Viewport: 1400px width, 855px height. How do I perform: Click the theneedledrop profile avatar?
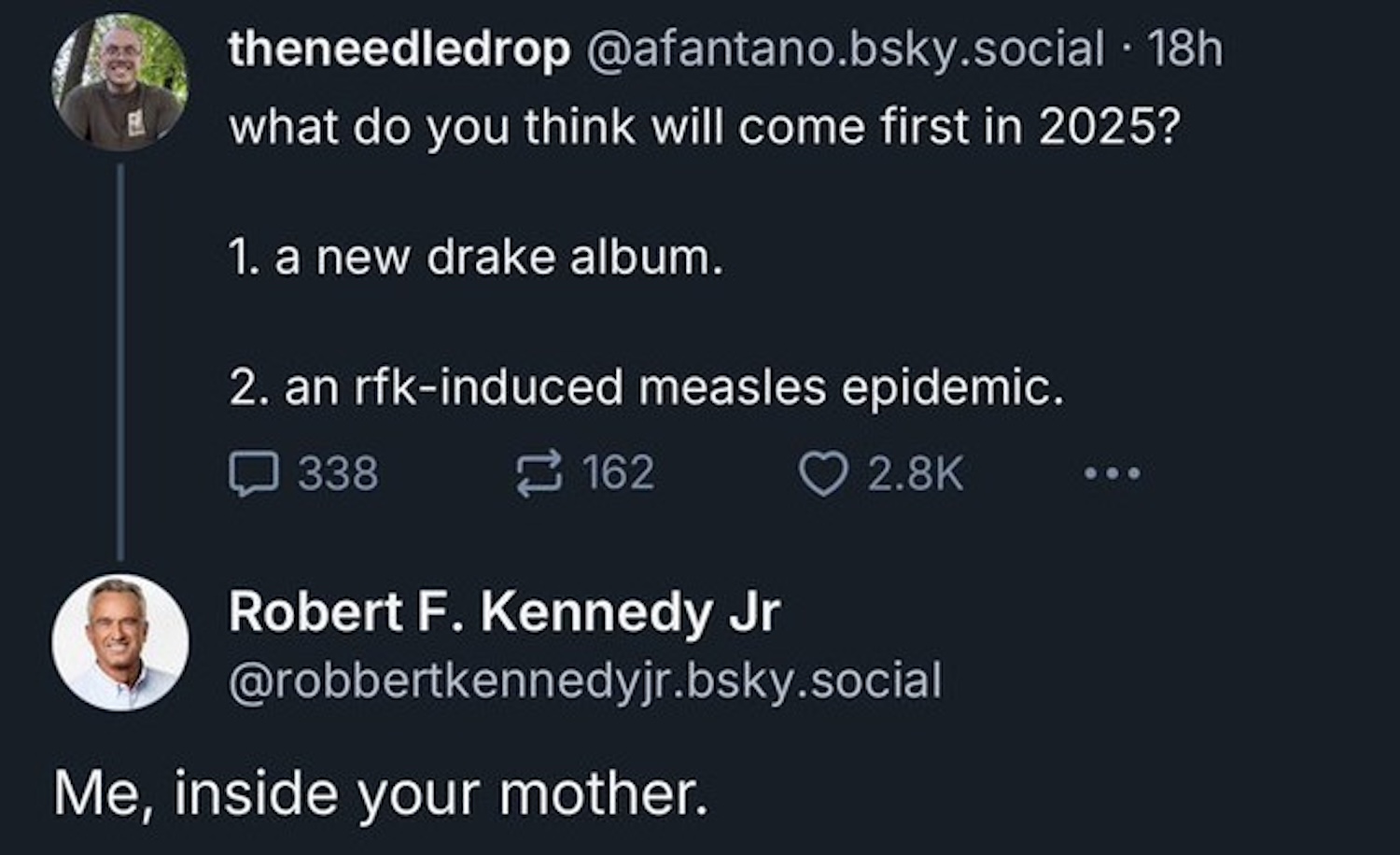pyautogui.click(x=120, y=83)
